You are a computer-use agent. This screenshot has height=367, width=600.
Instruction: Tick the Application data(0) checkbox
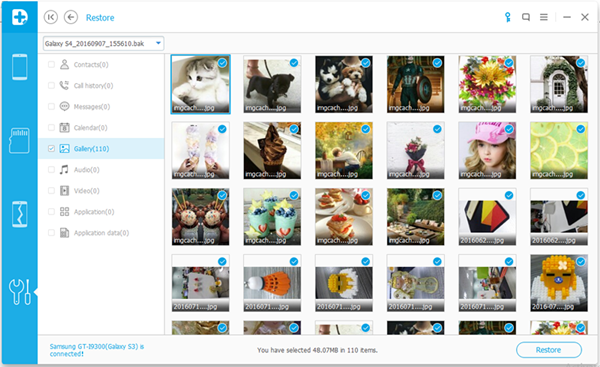(x=51, y=233)
